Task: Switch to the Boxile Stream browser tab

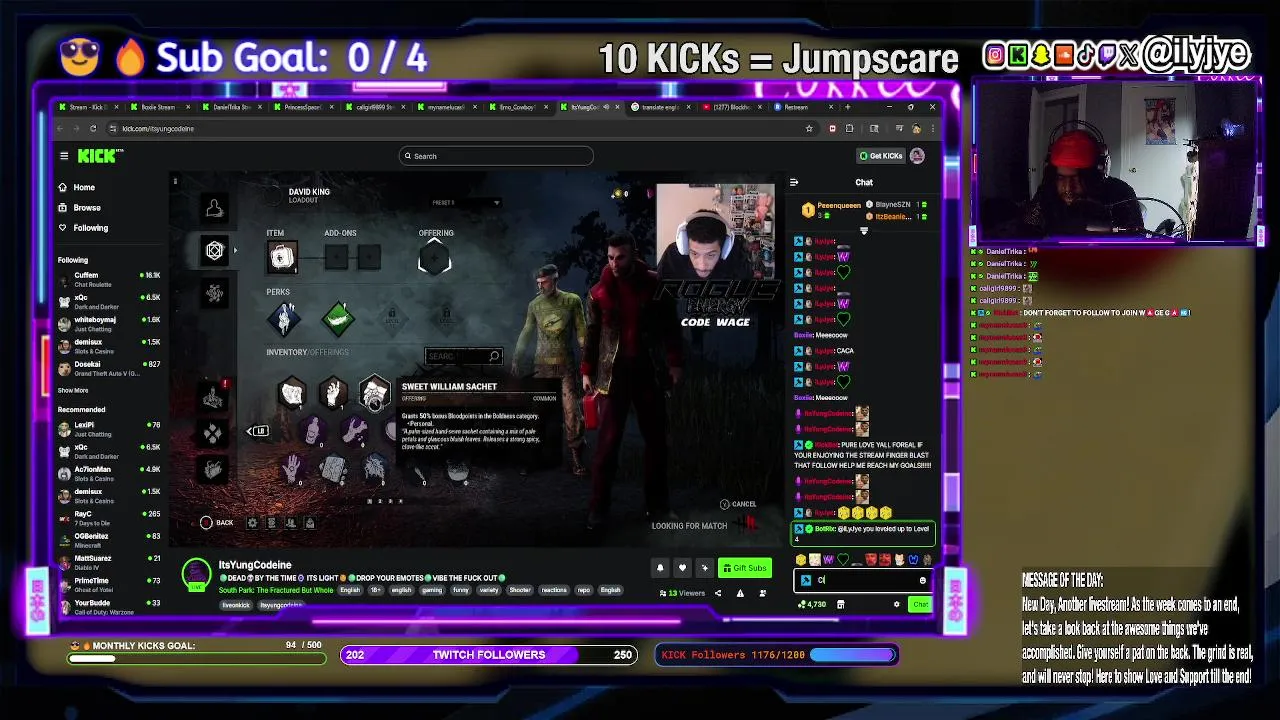Action: 162,107
